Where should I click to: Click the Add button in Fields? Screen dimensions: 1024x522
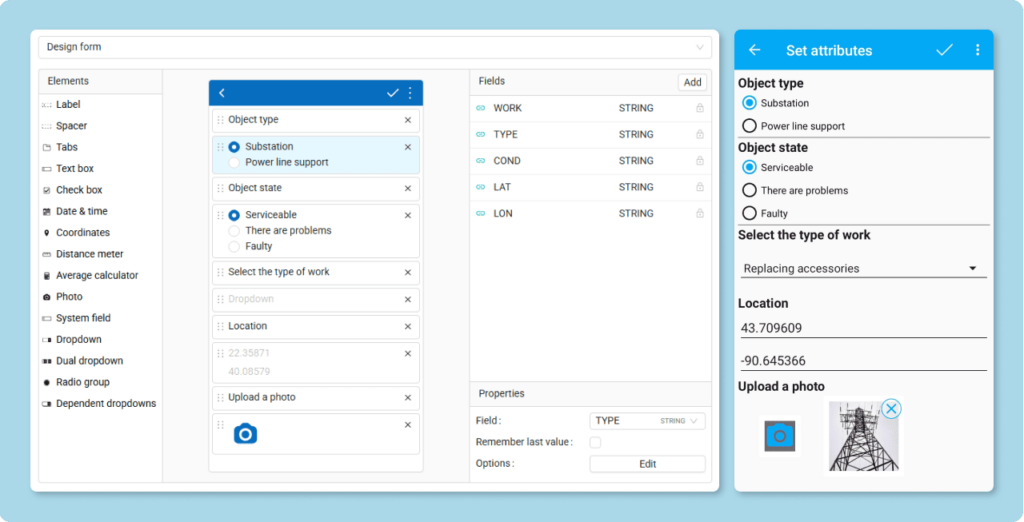[x=692, y=82]
